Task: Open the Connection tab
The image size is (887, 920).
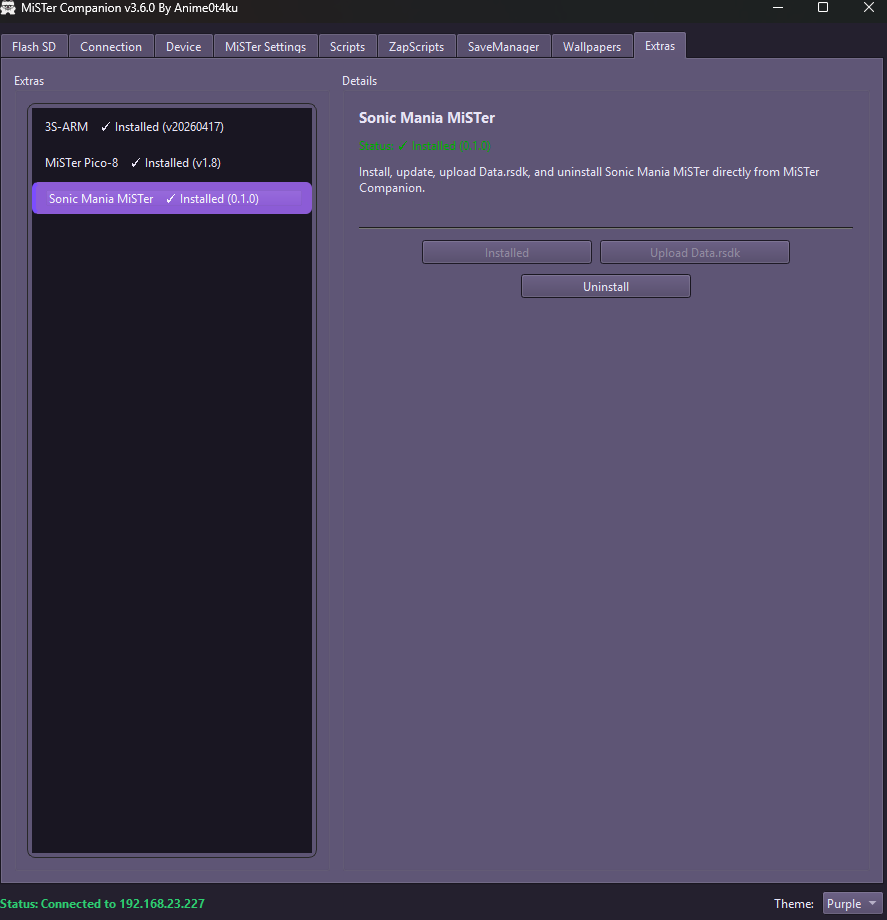Action: (111, 46)
